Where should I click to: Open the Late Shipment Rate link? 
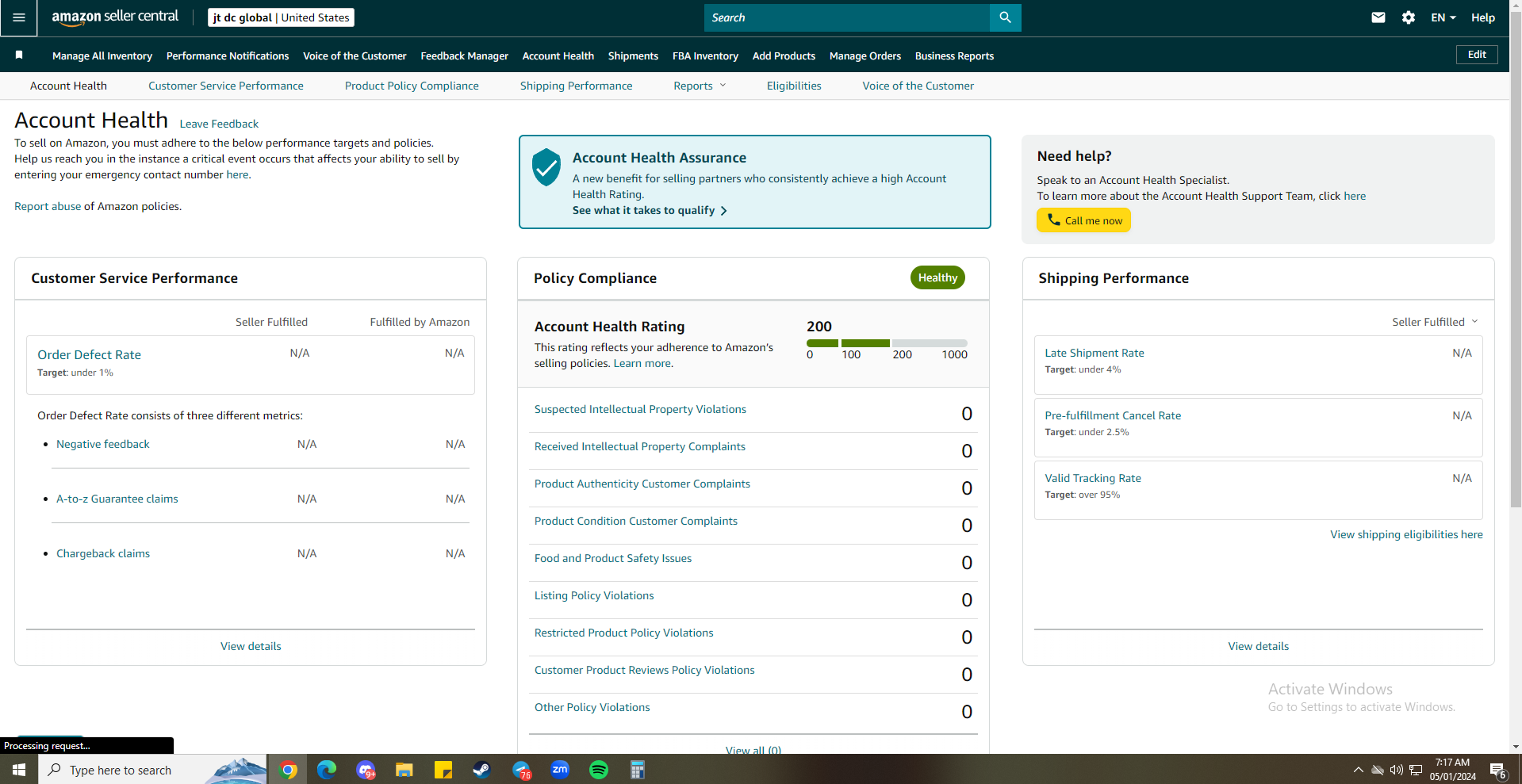1095,353
